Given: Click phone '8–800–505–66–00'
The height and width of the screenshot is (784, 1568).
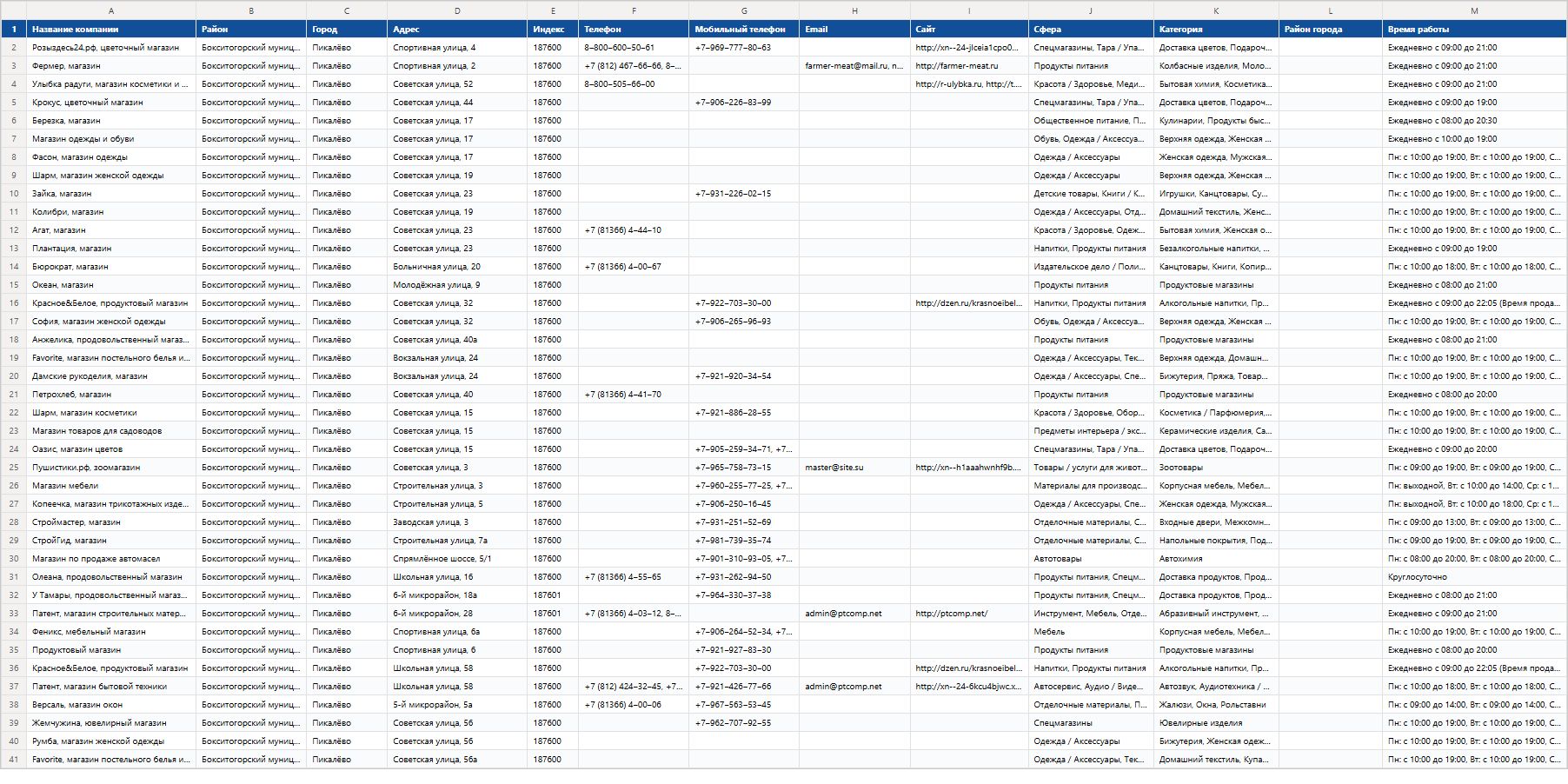Looking at the screenshot, I should tap(634, 84).
